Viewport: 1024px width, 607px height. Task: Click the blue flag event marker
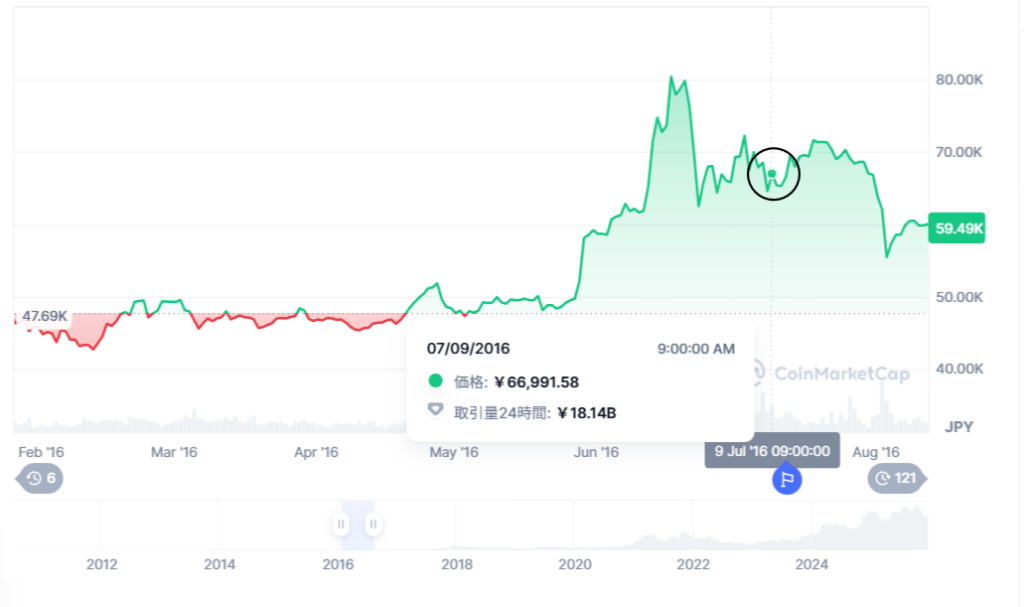(786, 479)
